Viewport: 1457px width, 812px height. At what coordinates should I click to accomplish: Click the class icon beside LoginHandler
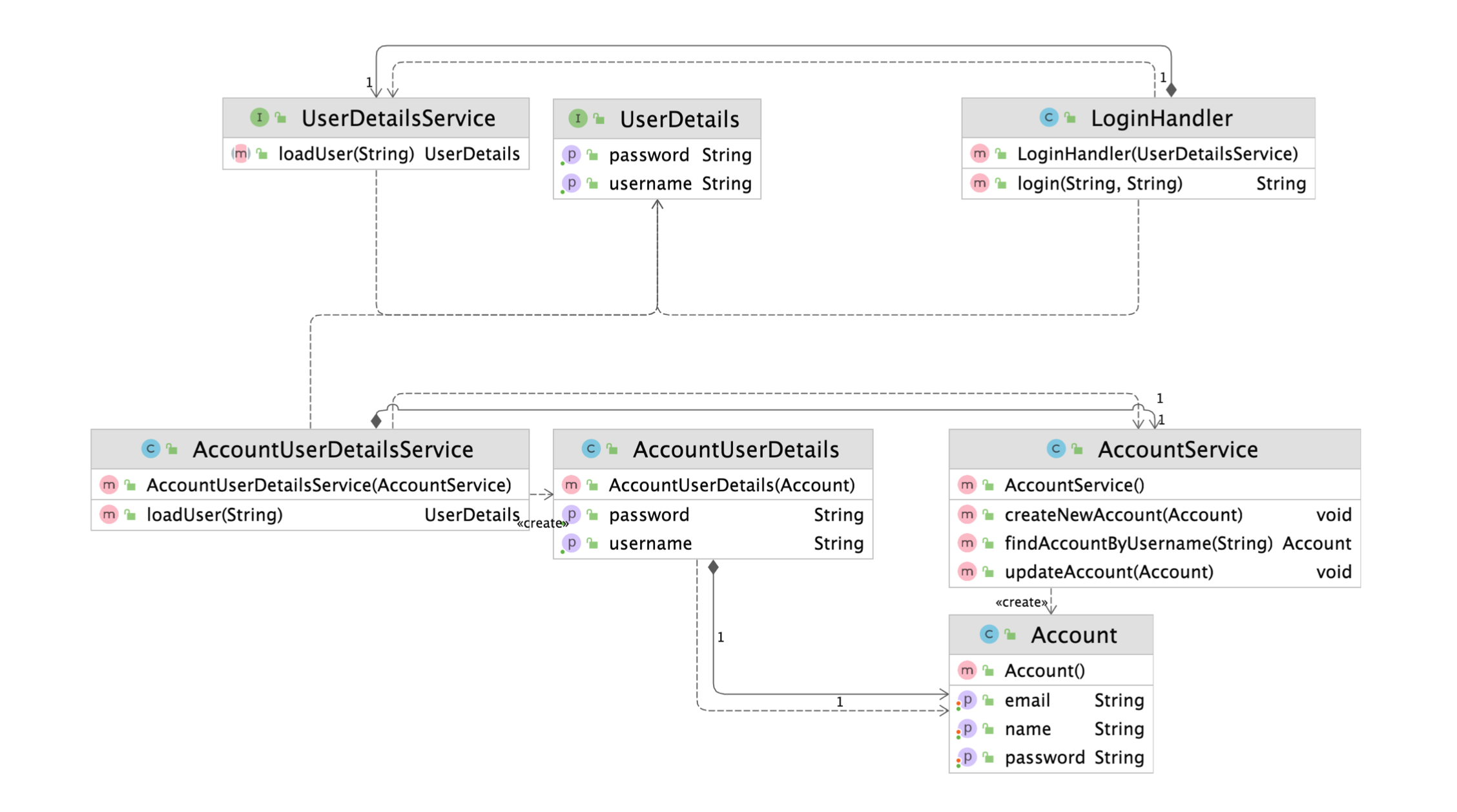pyautogui.click(x=1048, y=117)
